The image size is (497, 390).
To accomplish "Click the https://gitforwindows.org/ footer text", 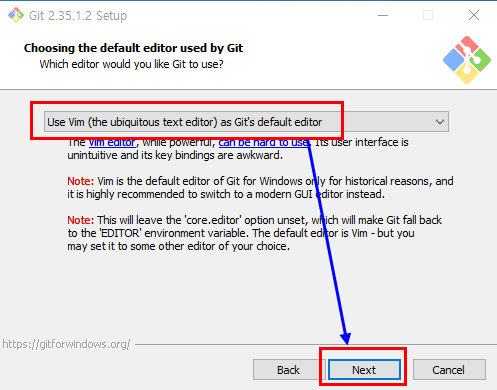I will pyautogui.click(x=66, y=344).
